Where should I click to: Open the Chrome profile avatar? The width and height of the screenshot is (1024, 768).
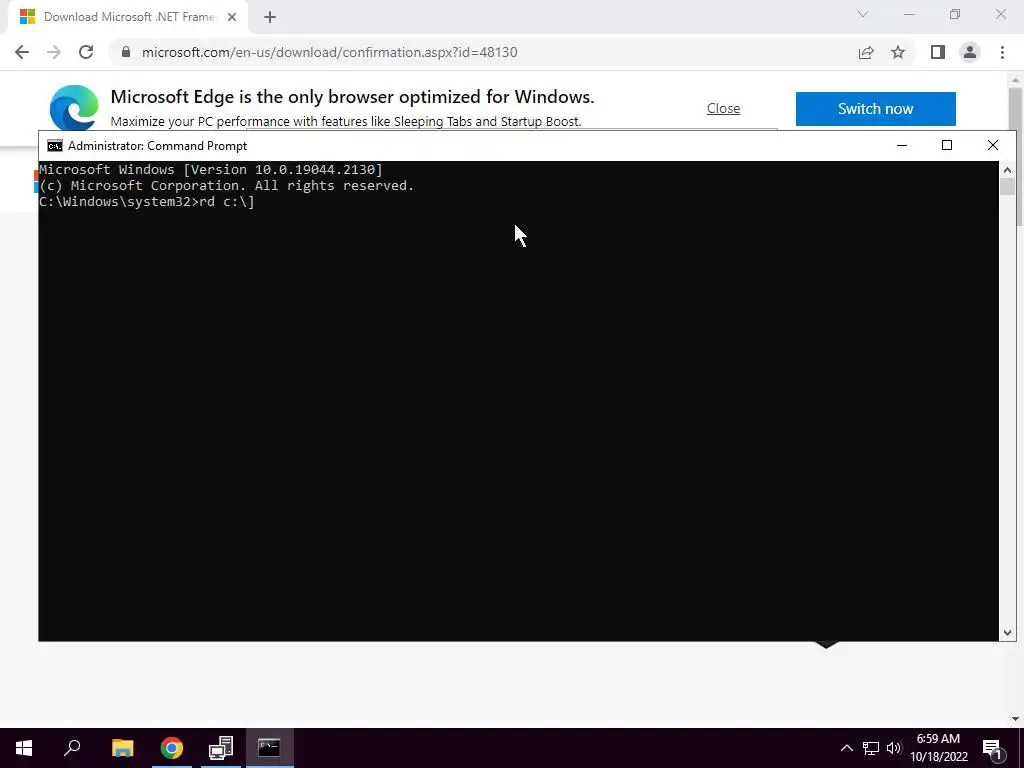[970, 52]
